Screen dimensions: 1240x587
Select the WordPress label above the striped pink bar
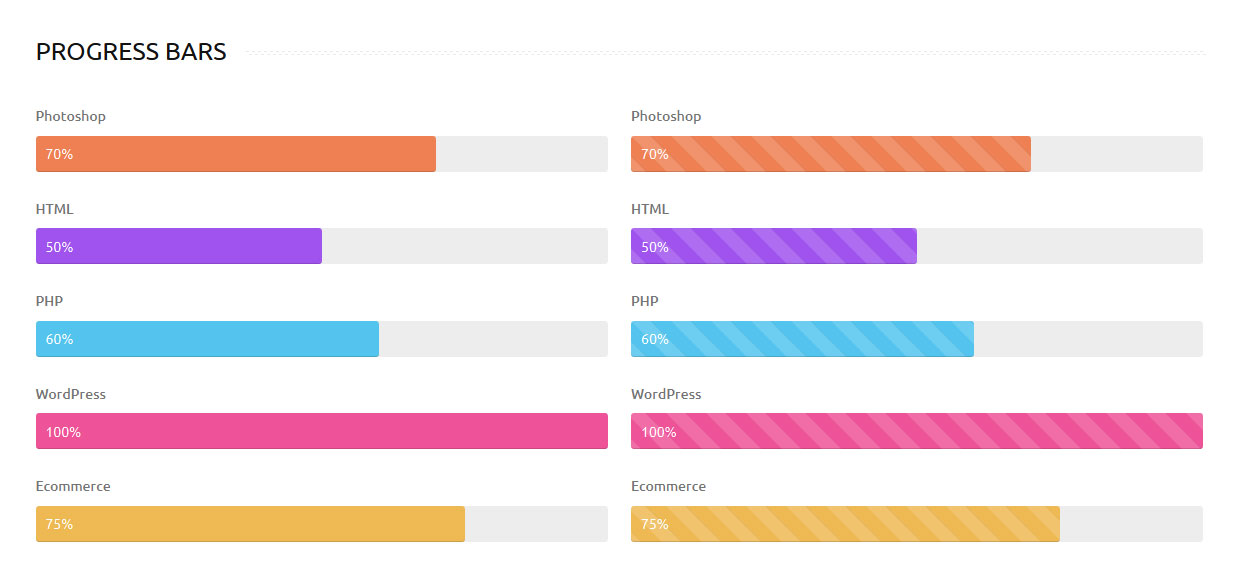666,394
